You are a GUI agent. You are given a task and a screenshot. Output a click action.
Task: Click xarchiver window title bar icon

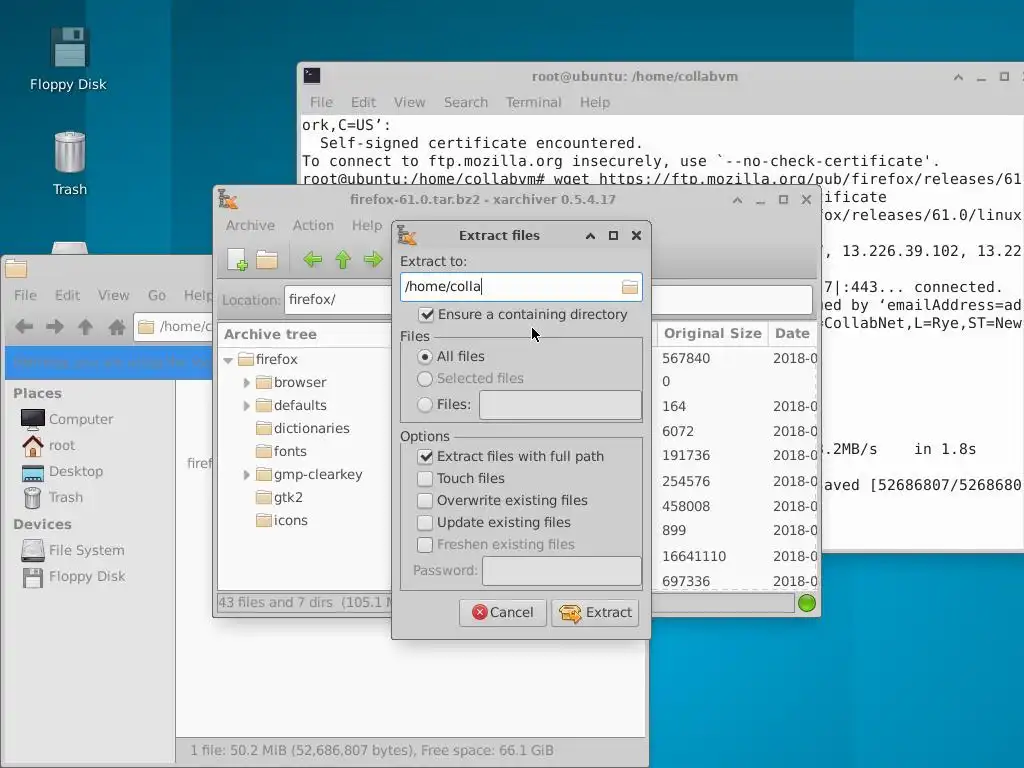(228, 200)
